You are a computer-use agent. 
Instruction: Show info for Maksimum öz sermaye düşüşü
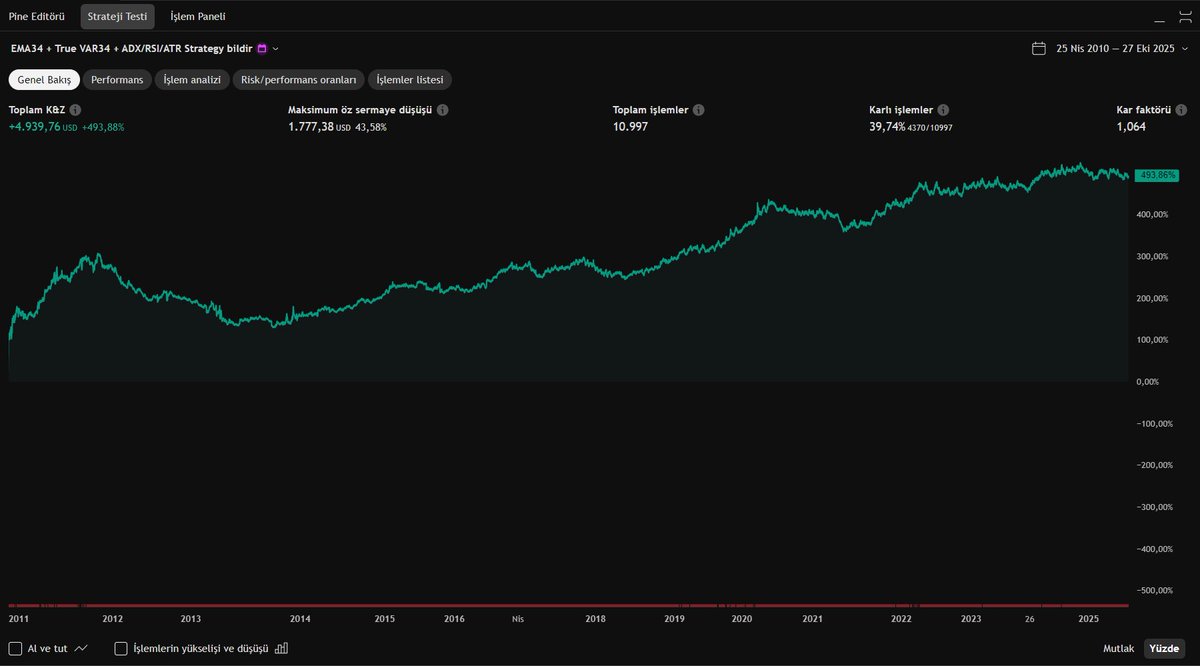[x=442, y=110]
